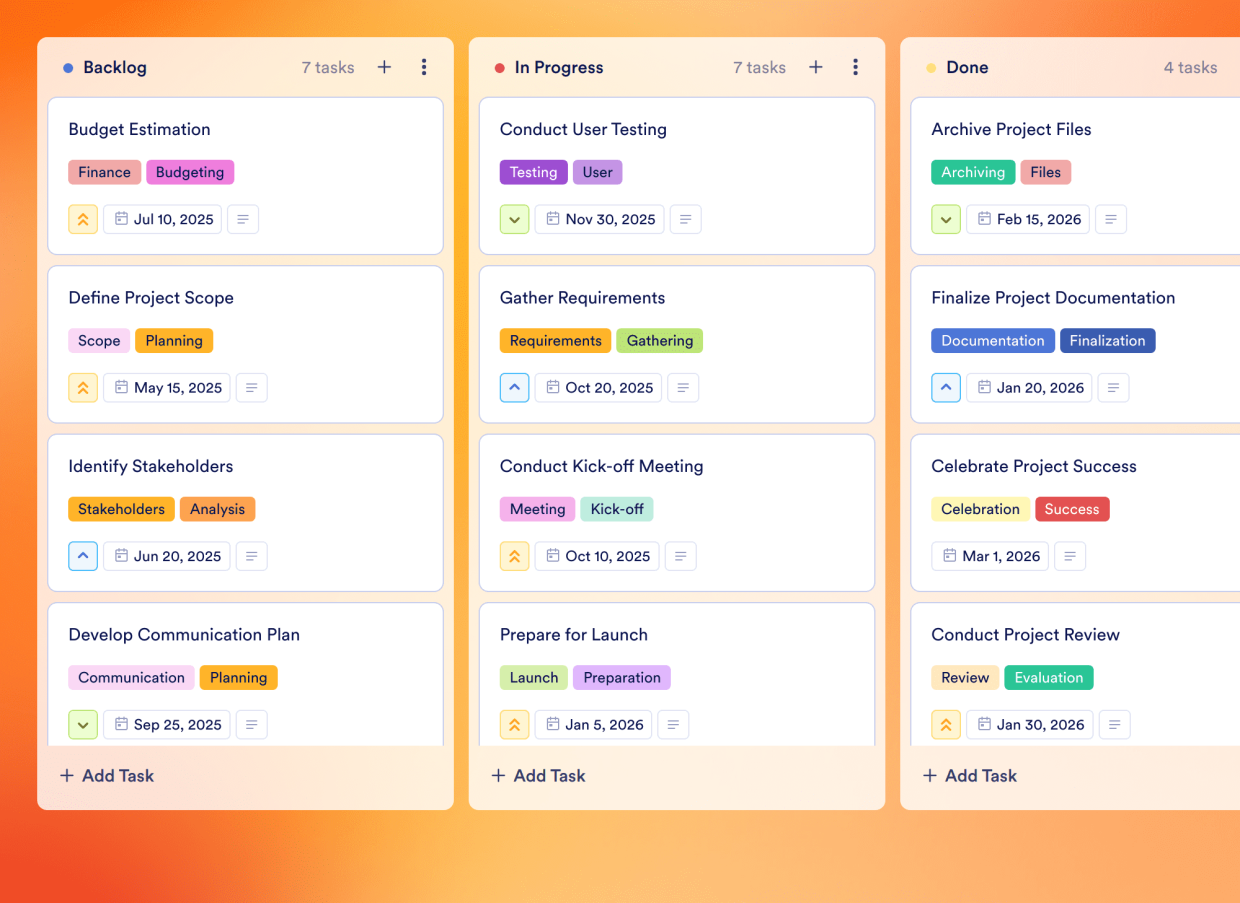The height and width of the screenshot is (903, 1240).
Task: Click the high priority icon on Define Project Scope
Action: (83, 387)
